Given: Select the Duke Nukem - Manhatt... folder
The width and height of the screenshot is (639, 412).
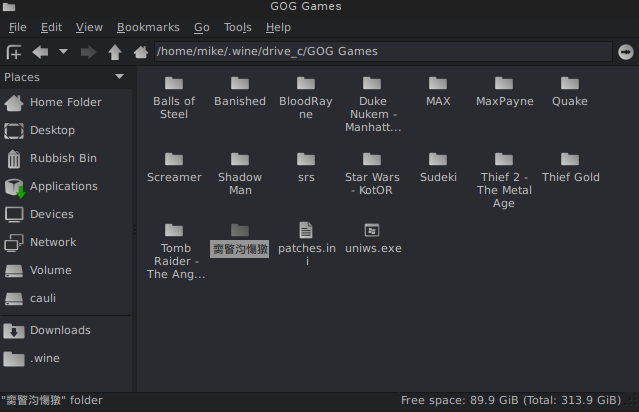Looking at the screenshot, I should [372, 104].
